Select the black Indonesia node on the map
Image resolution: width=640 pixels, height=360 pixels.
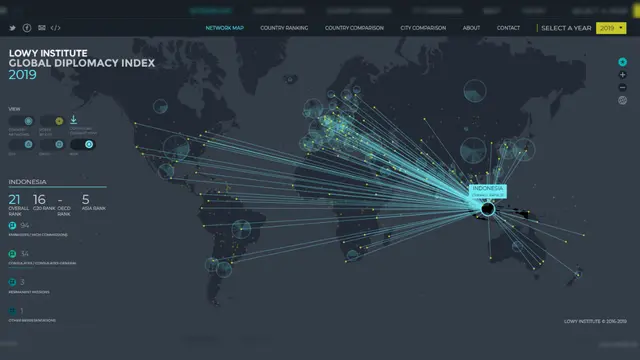[488, 209]
